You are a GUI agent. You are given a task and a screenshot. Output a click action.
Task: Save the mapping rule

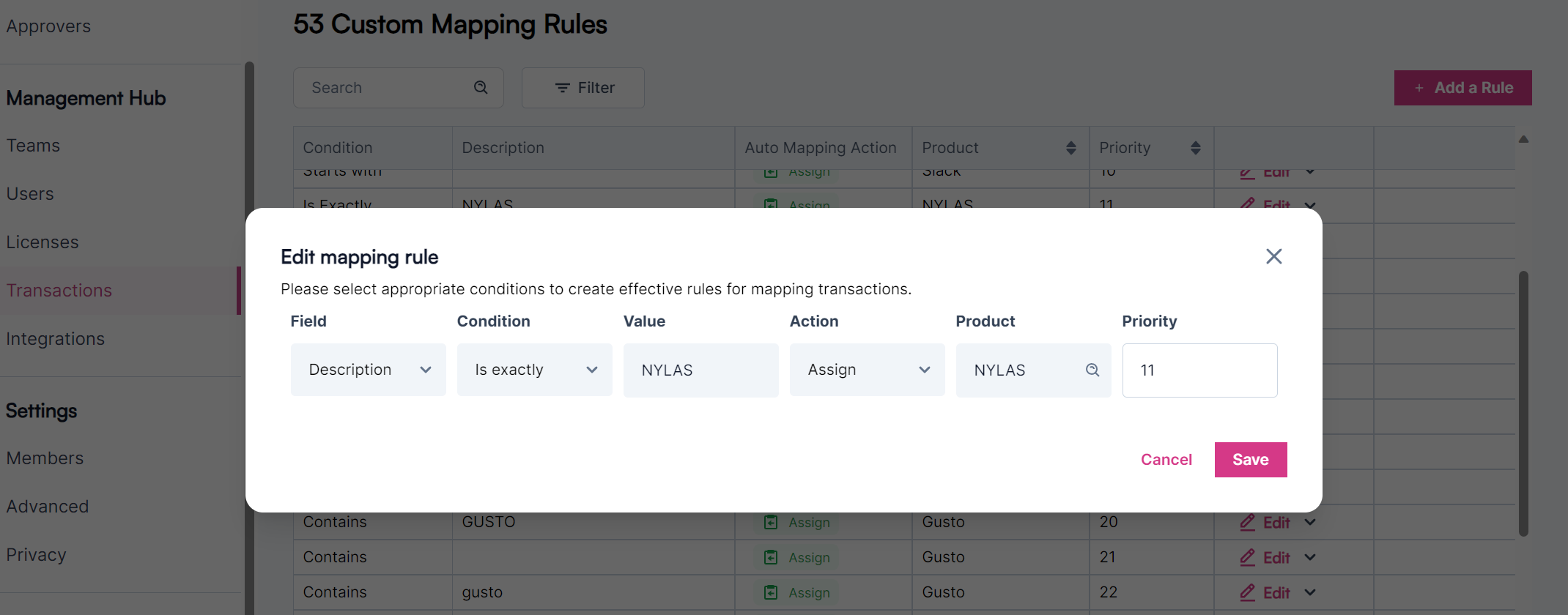click(x=1251, y=460)
